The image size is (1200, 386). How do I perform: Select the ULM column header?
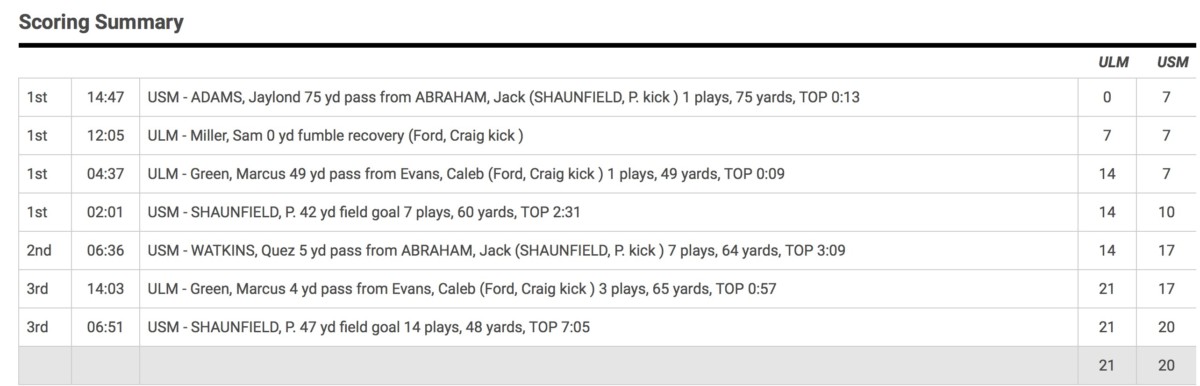coord(1113,62)
